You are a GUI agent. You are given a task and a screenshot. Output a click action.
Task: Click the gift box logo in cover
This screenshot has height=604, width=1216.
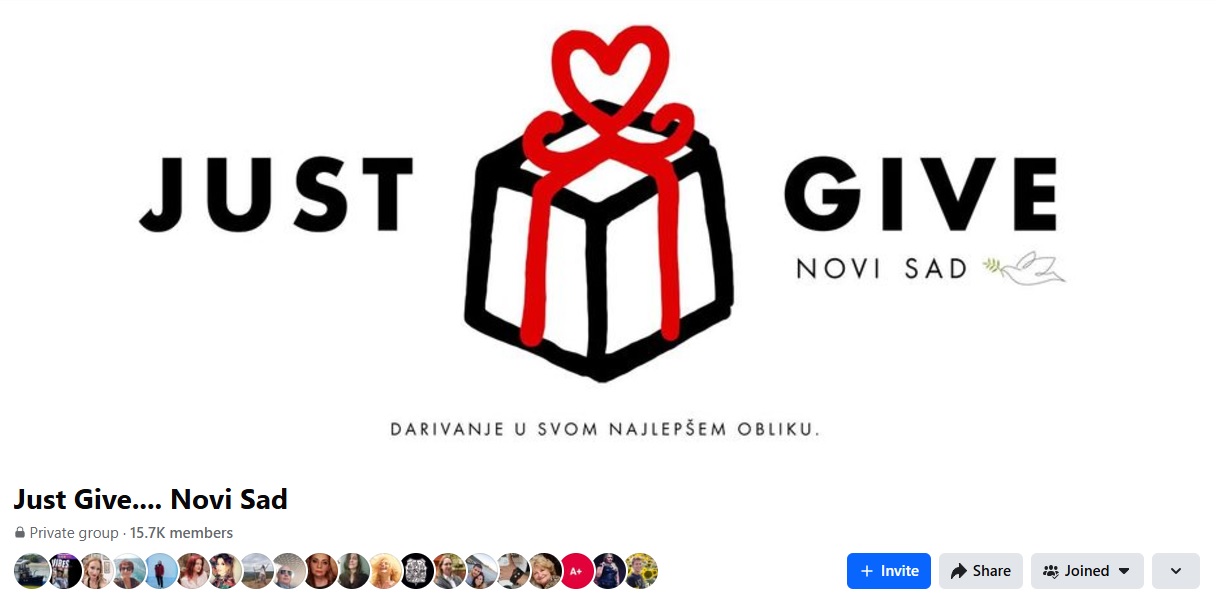click(x=599, y=200)
